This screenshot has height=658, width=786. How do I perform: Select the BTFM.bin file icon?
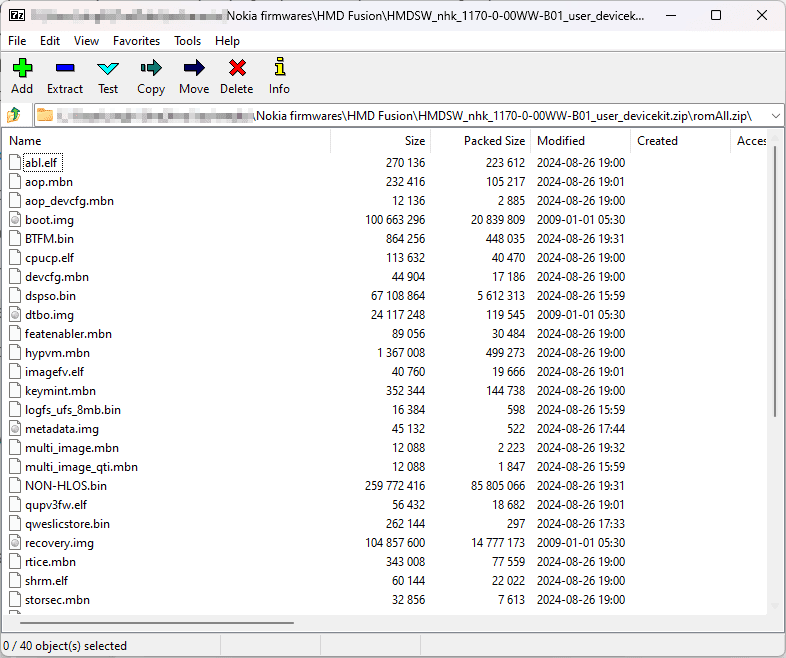tap(16, 239)
